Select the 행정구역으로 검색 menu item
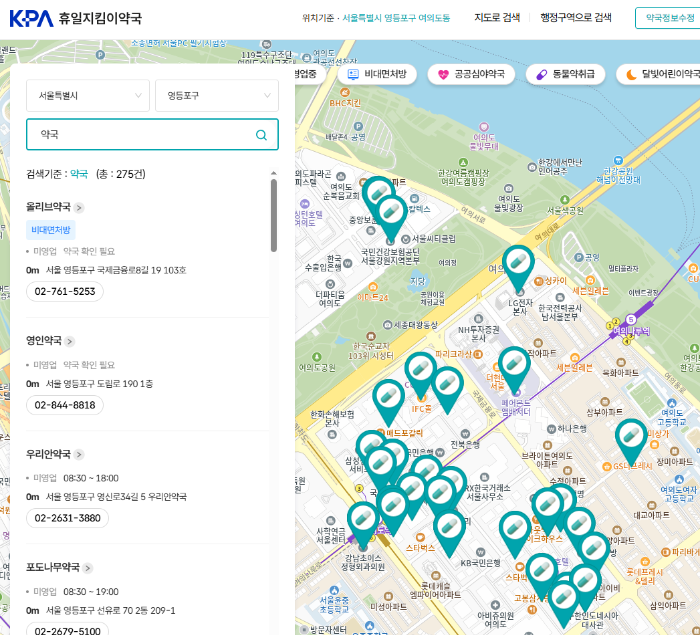The height and width of the screenshot is (635, 700). pyautogui.click(x=576, y=18)
